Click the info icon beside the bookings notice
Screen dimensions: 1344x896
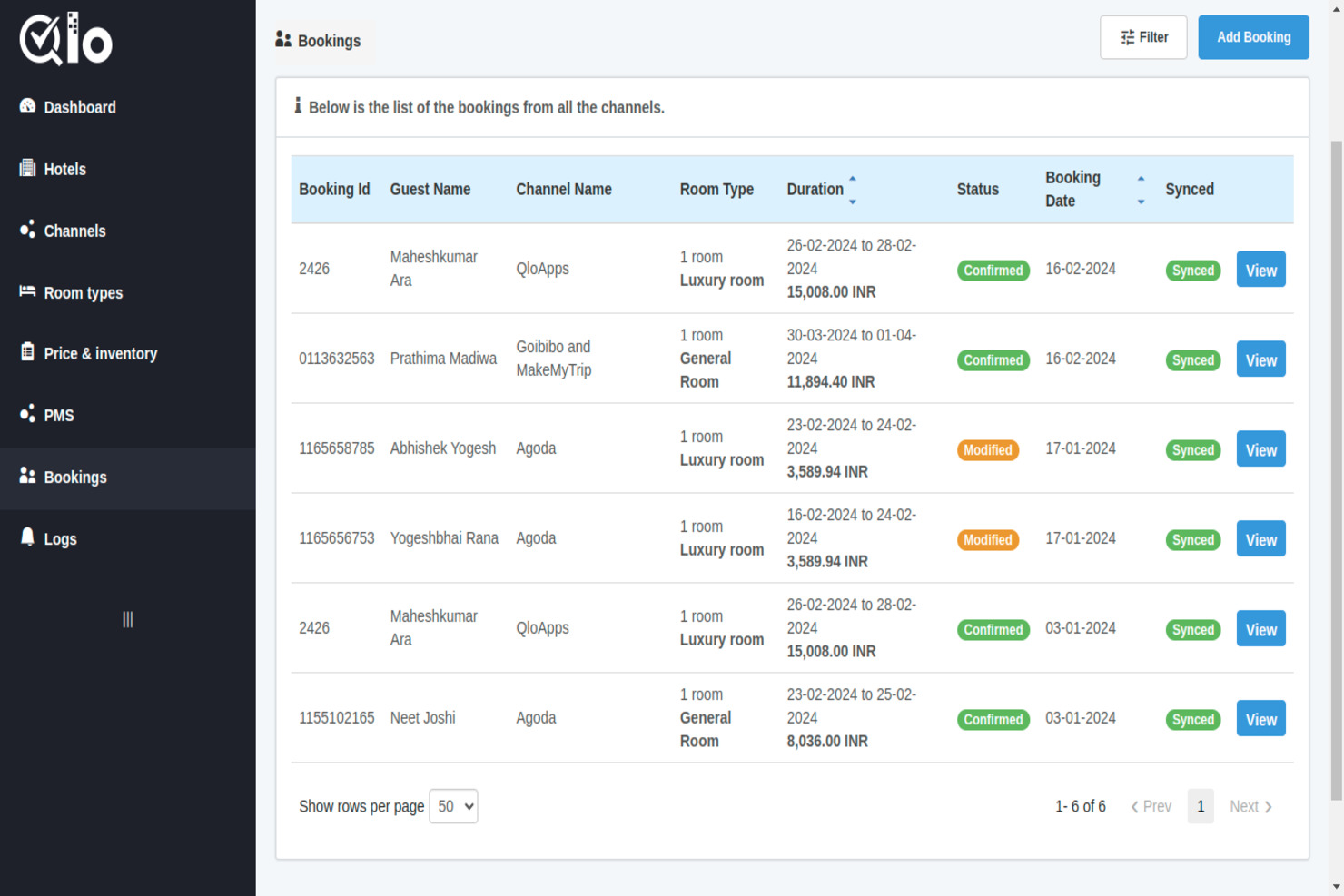297,106
